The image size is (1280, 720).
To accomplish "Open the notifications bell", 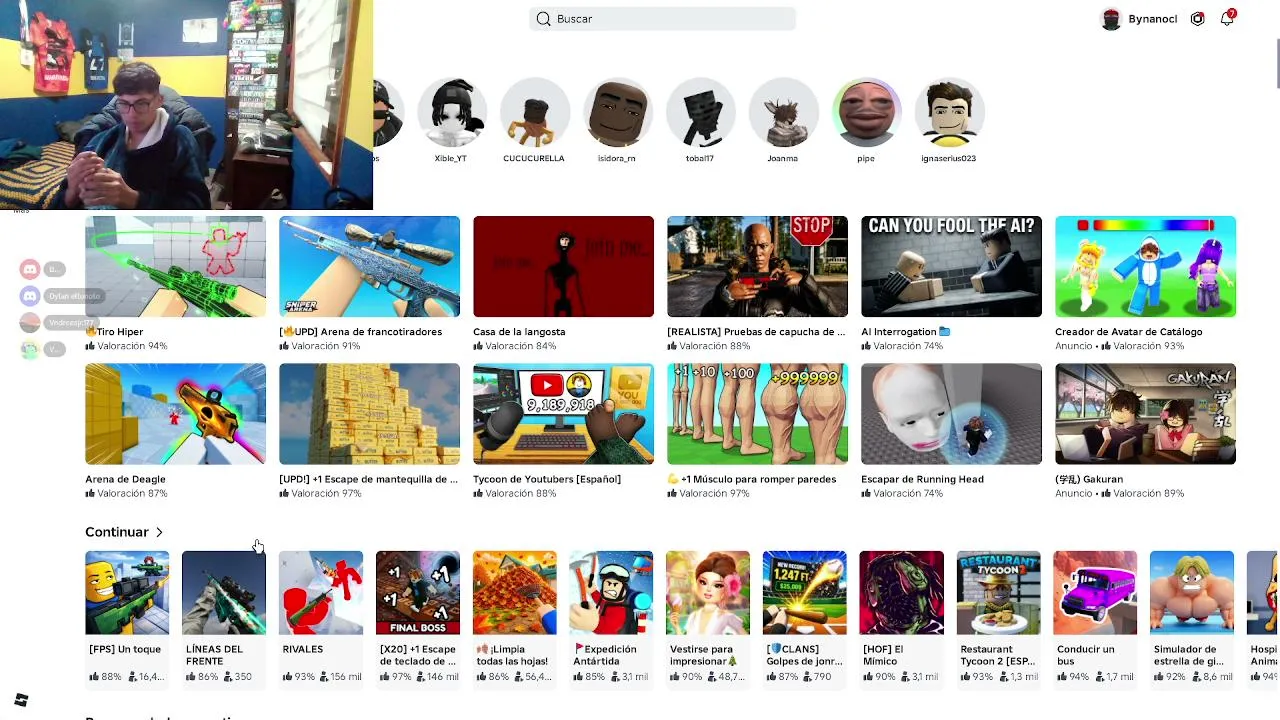I will coord(1227,19).
